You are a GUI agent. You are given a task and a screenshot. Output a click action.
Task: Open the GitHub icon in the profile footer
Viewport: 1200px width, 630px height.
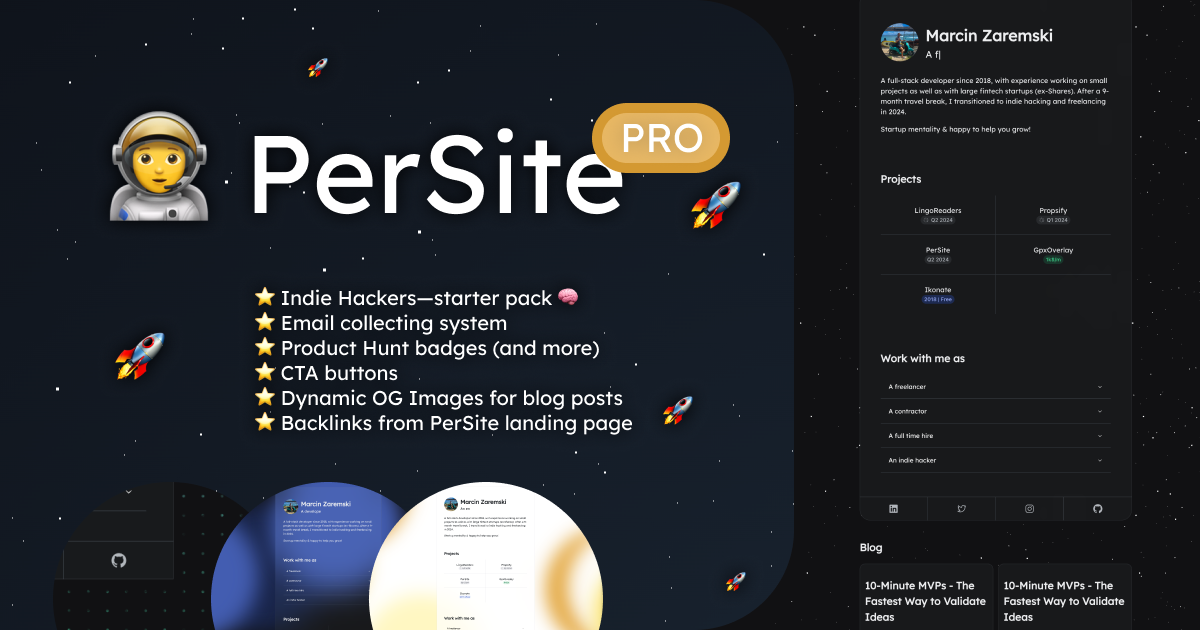[x=1097, y=509]
